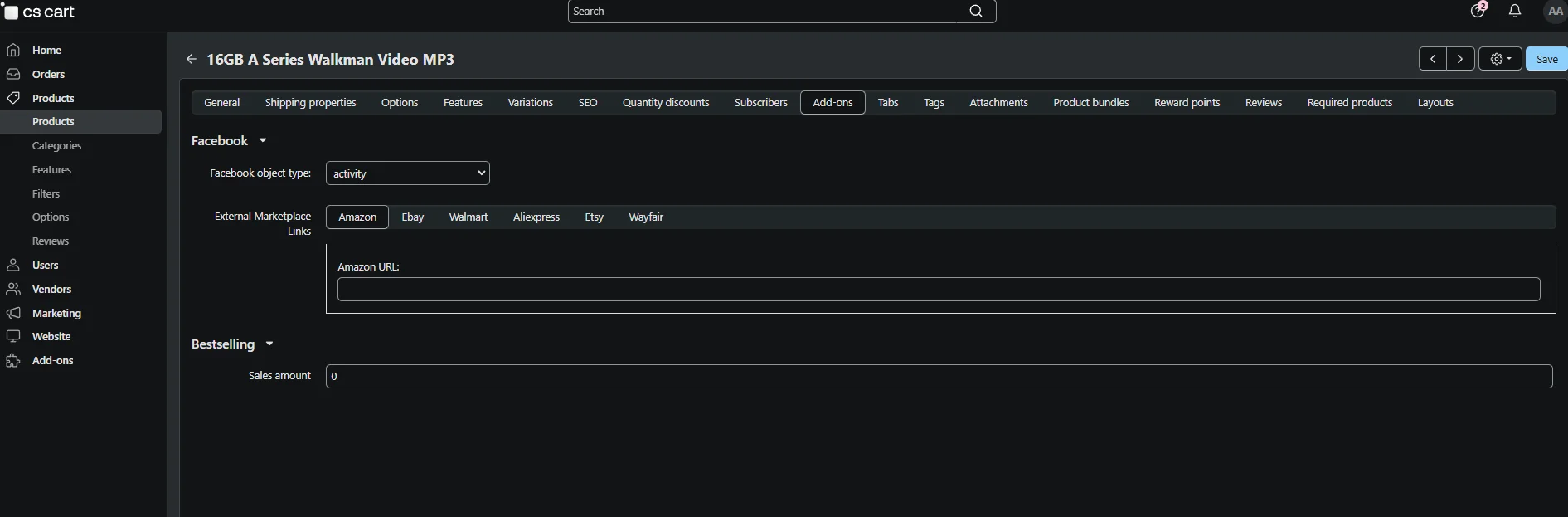The height and width of the screenshot is (517, 1568).
Task: Open the Quantity discounts tab
Action: (665, 103)
